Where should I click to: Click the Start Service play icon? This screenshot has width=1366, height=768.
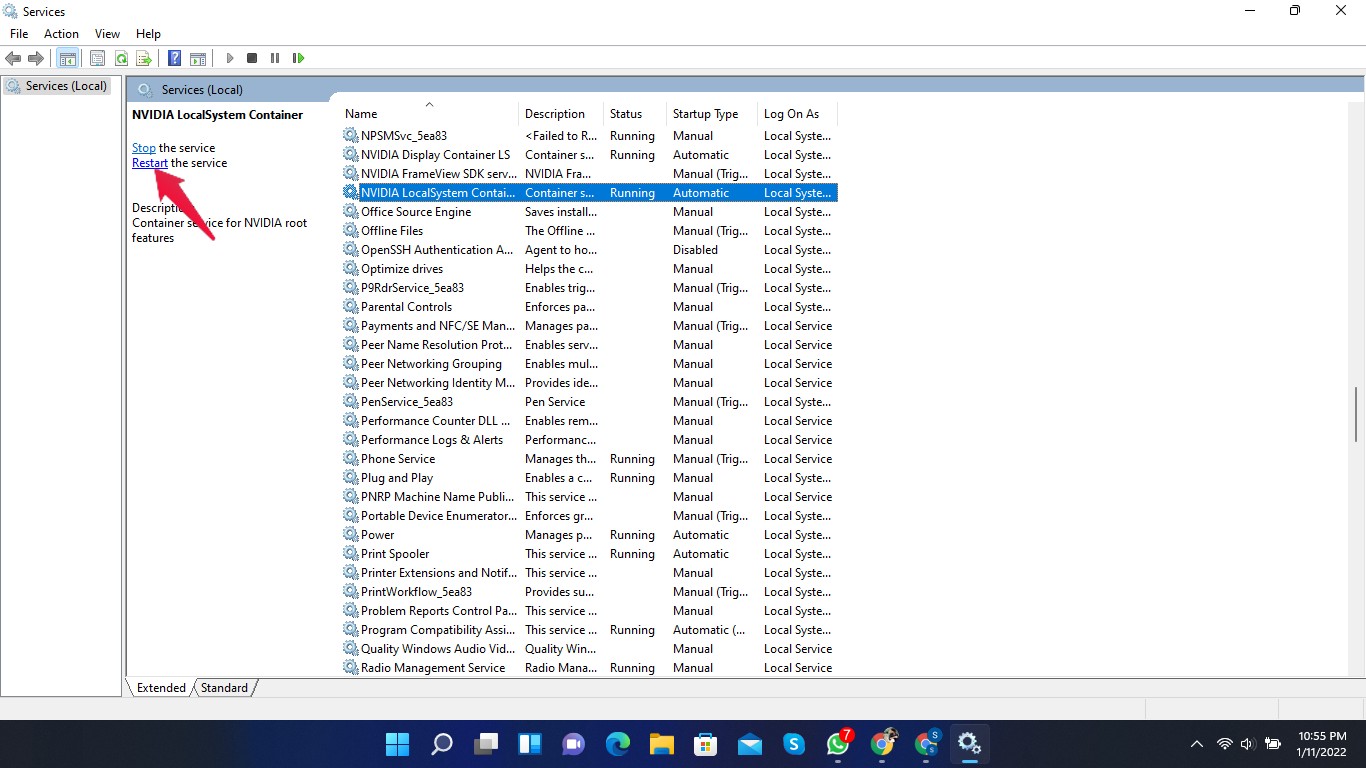coord(230,59)
